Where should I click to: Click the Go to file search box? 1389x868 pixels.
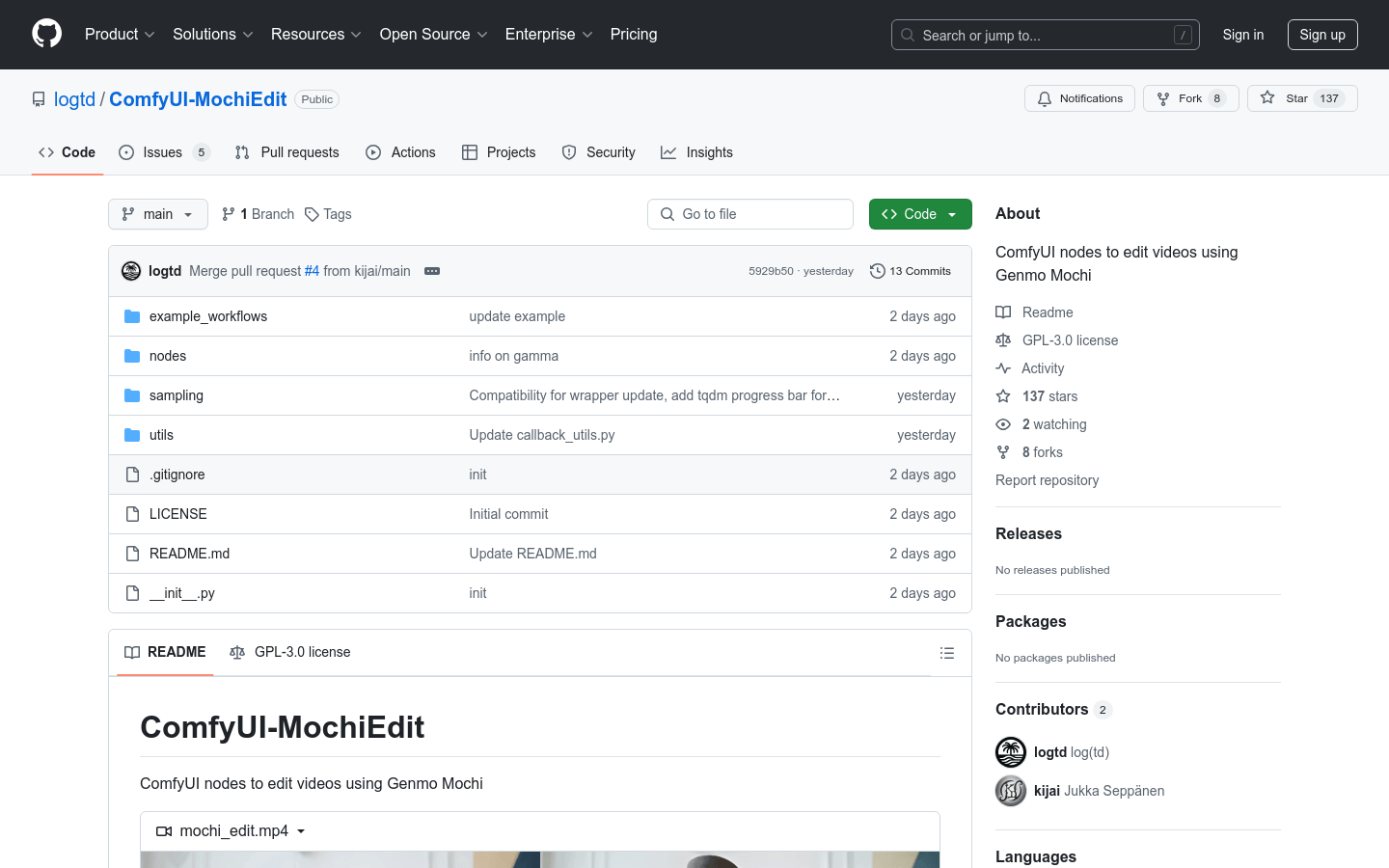click(750, 214)
